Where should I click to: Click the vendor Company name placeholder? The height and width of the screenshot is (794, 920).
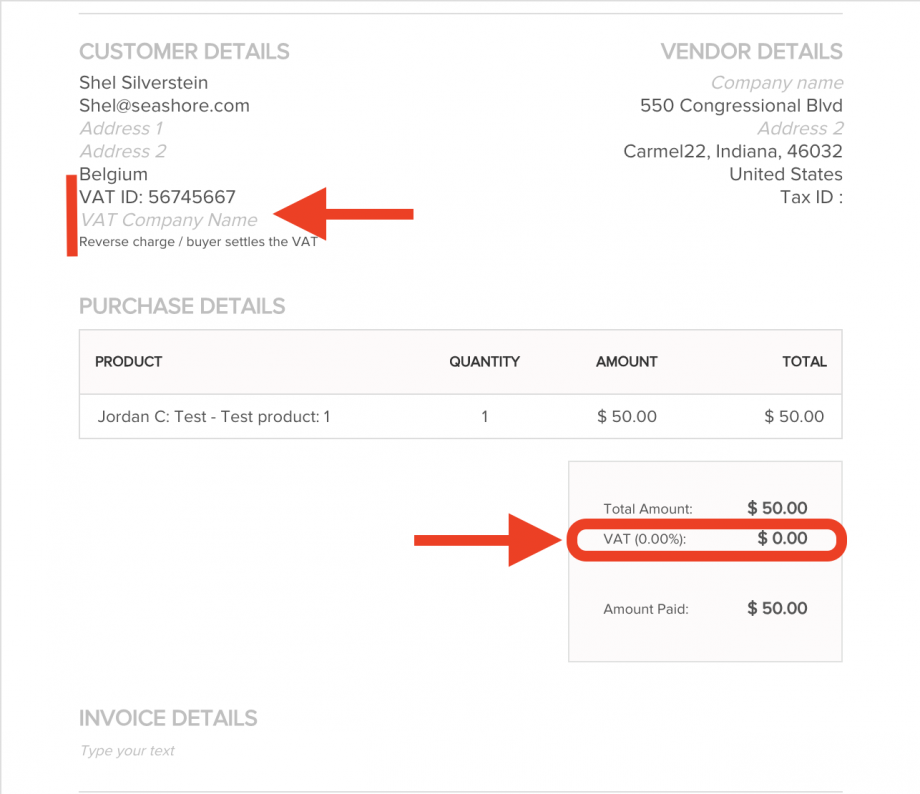point(776,83)
